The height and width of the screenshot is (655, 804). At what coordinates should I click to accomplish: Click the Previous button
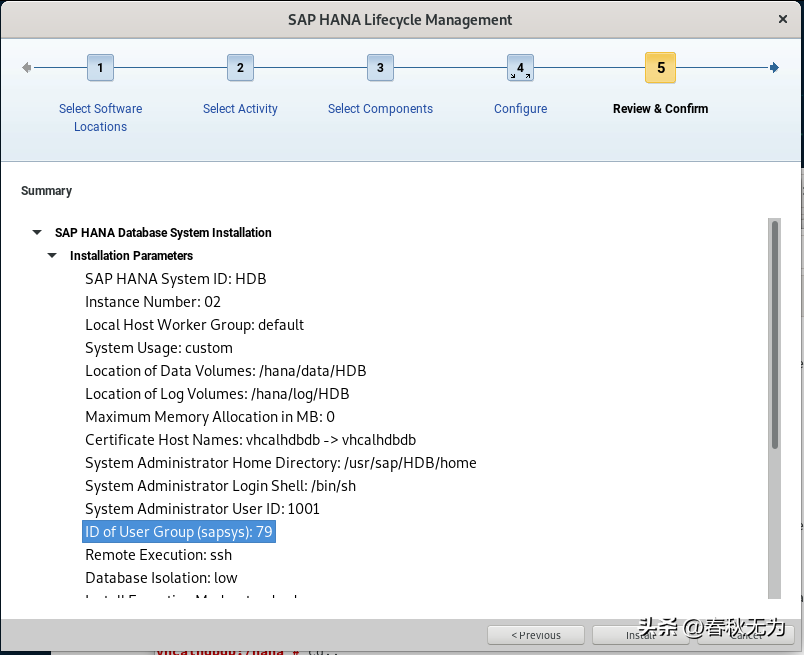(536, 634)
